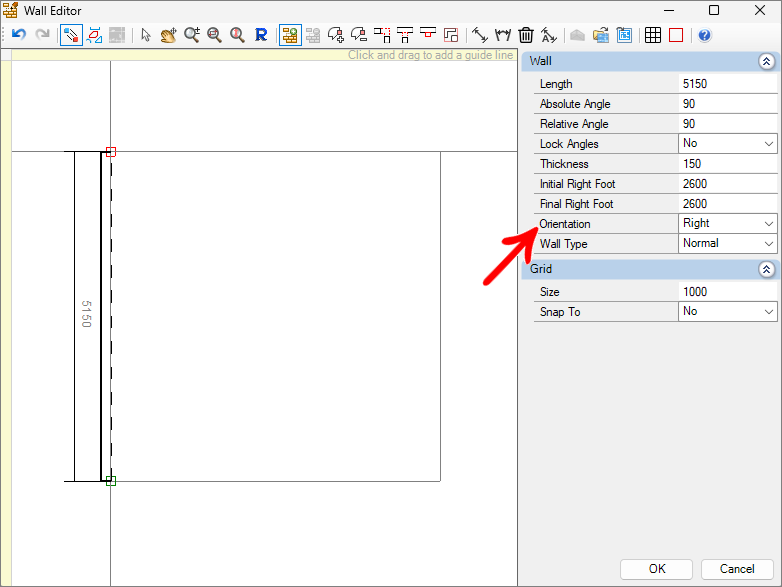Click the wavy measure span icon
This screenshot has width=782, height=587.
(x=503, y=35)
